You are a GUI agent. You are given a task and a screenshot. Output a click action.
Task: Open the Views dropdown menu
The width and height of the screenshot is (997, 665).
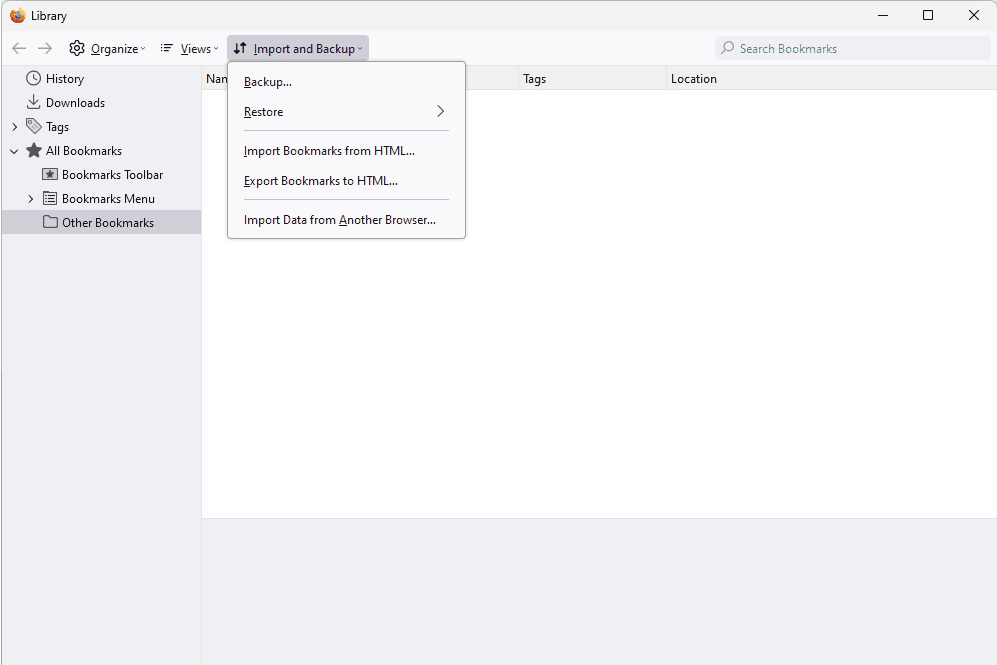tap(189, 48)
